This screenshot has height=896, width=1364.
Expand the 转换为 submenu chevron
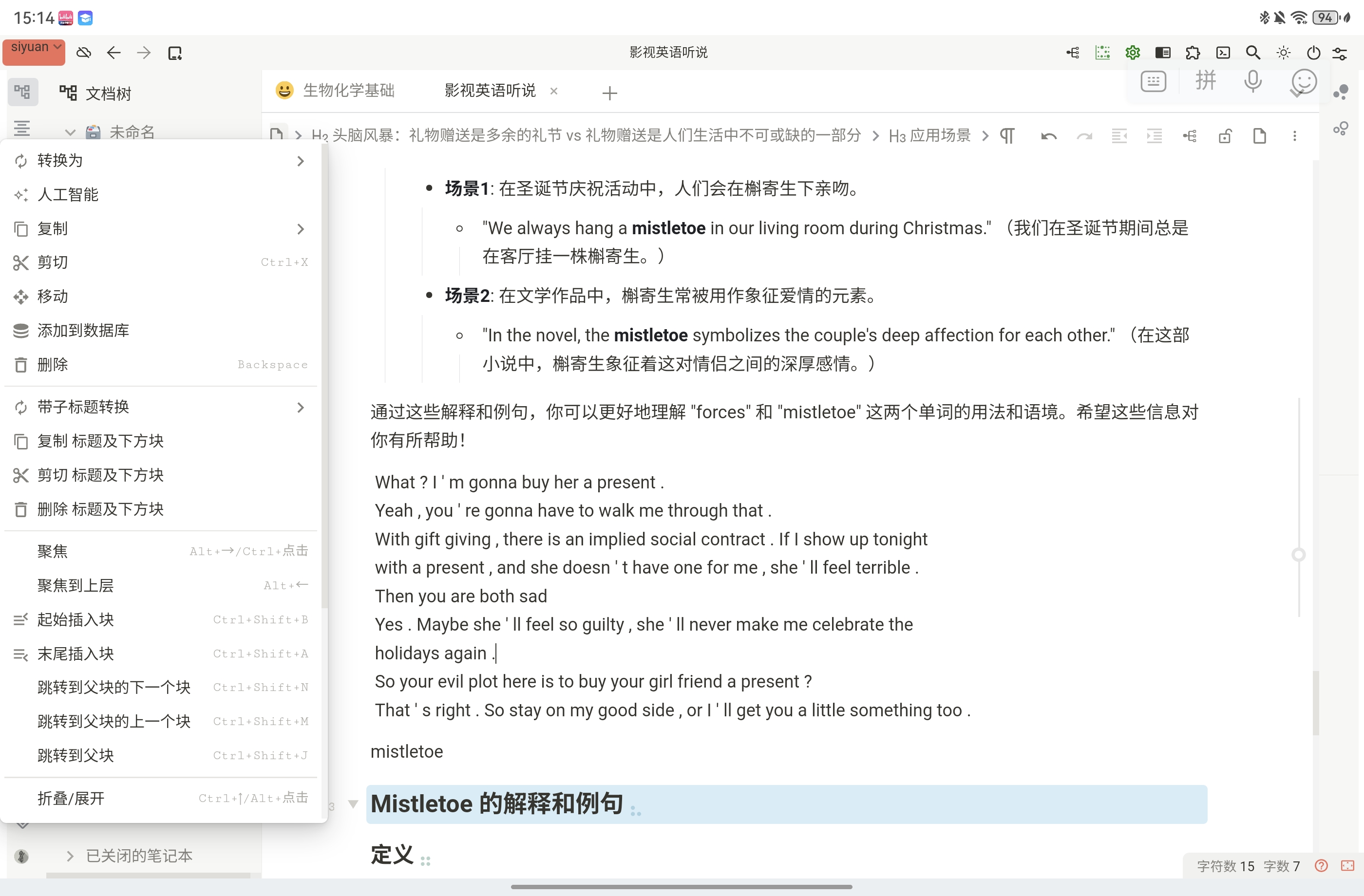pos(300,161)
